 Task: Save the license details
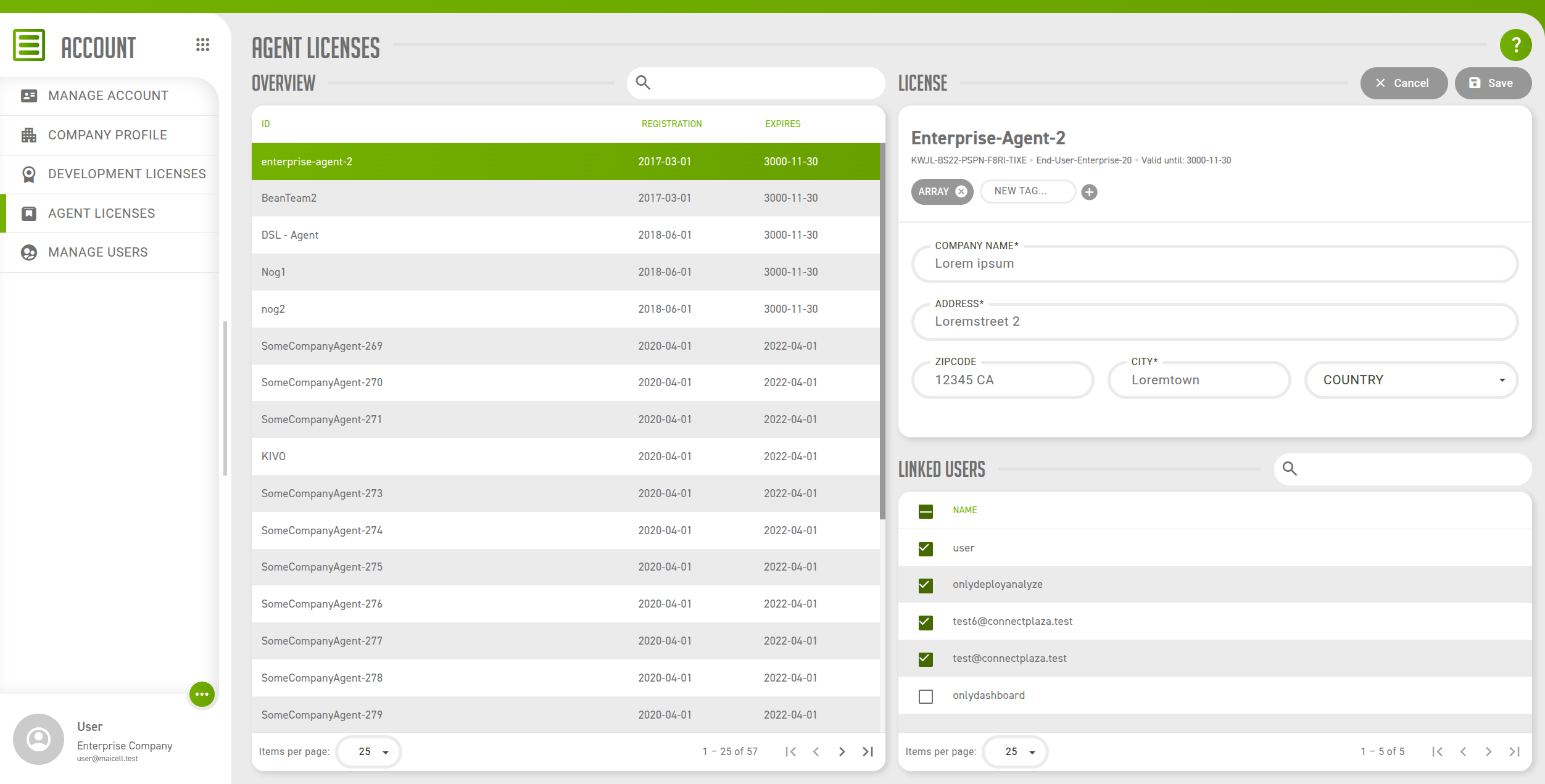[x=1493, y=83]
